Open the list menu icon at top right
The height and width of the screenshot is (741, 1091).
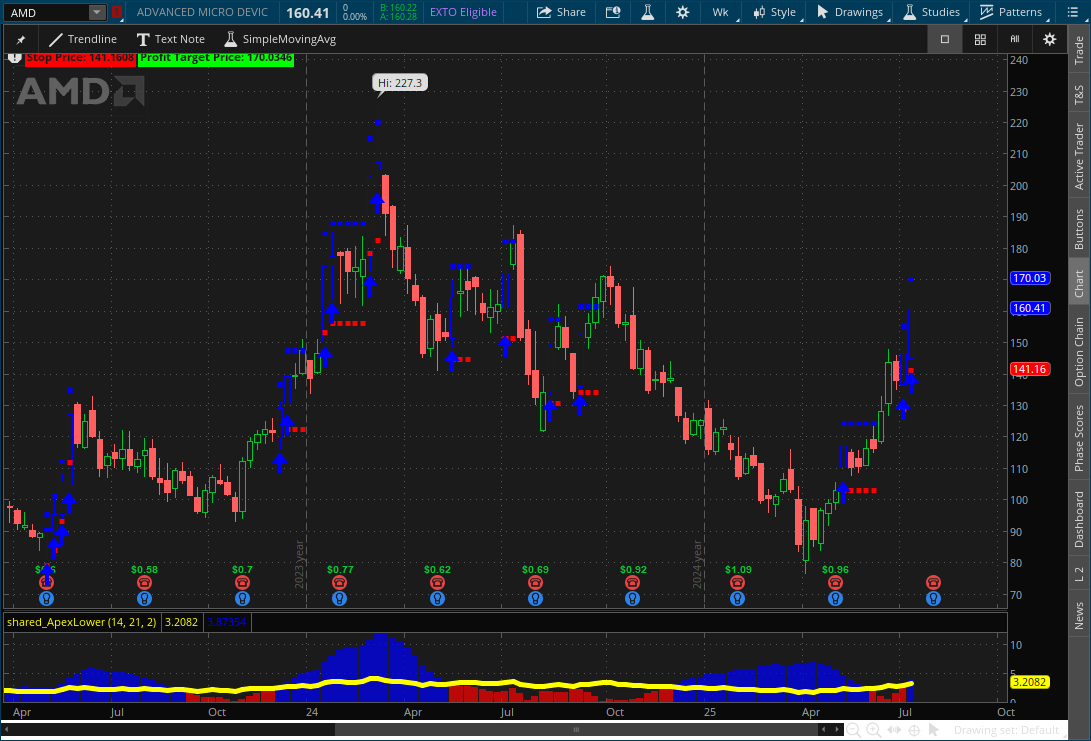(1072, 12)
